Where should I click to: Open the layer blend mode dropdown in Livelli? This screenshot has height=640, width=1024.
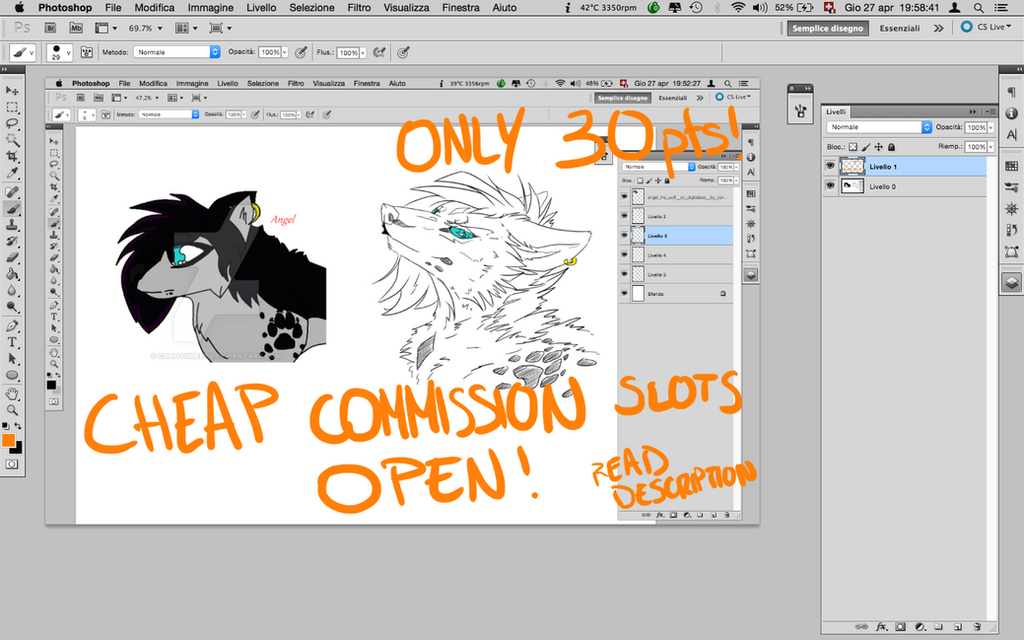[878, 127]
